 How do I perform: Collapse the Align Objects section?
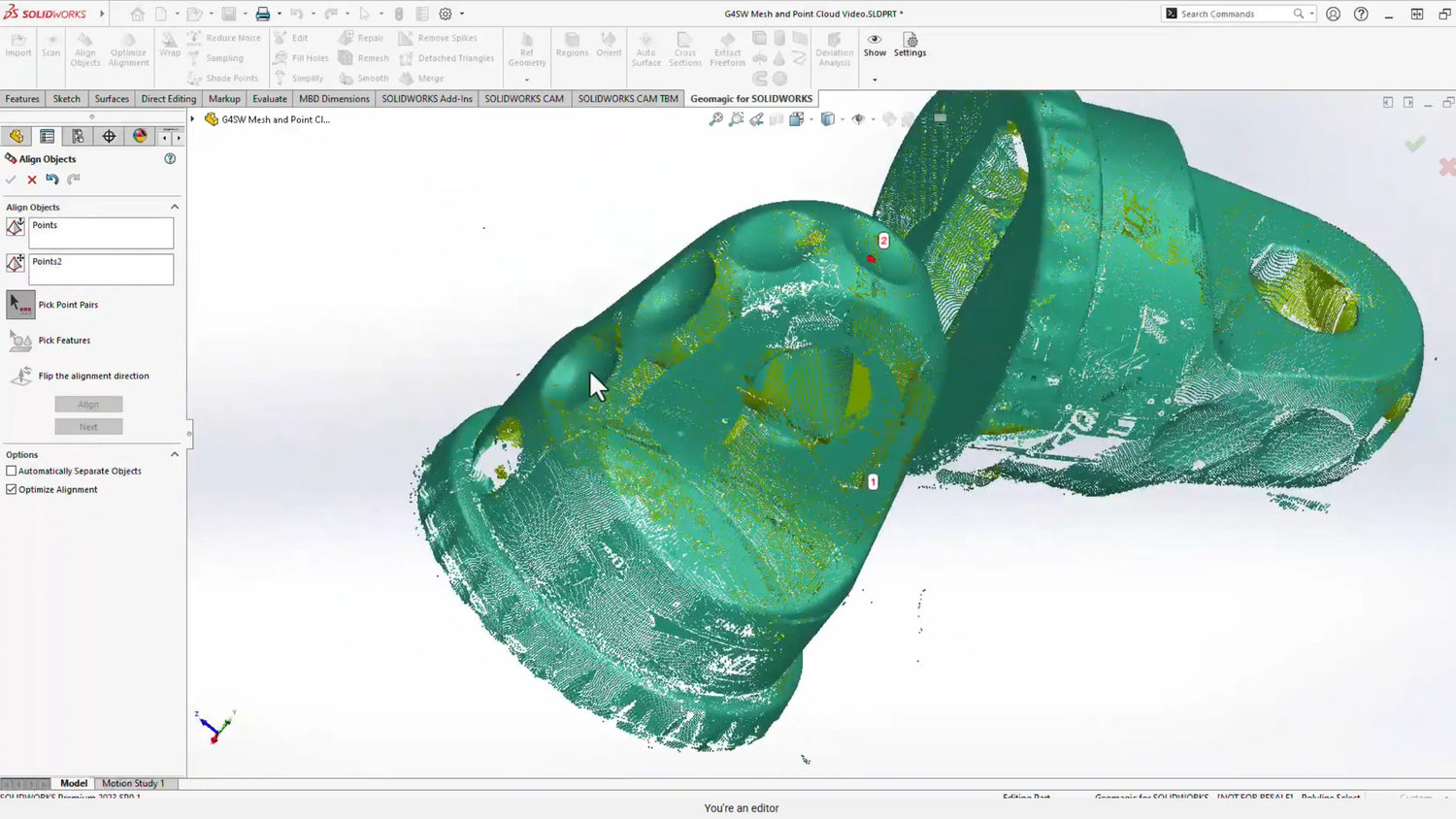click(175, 207)
